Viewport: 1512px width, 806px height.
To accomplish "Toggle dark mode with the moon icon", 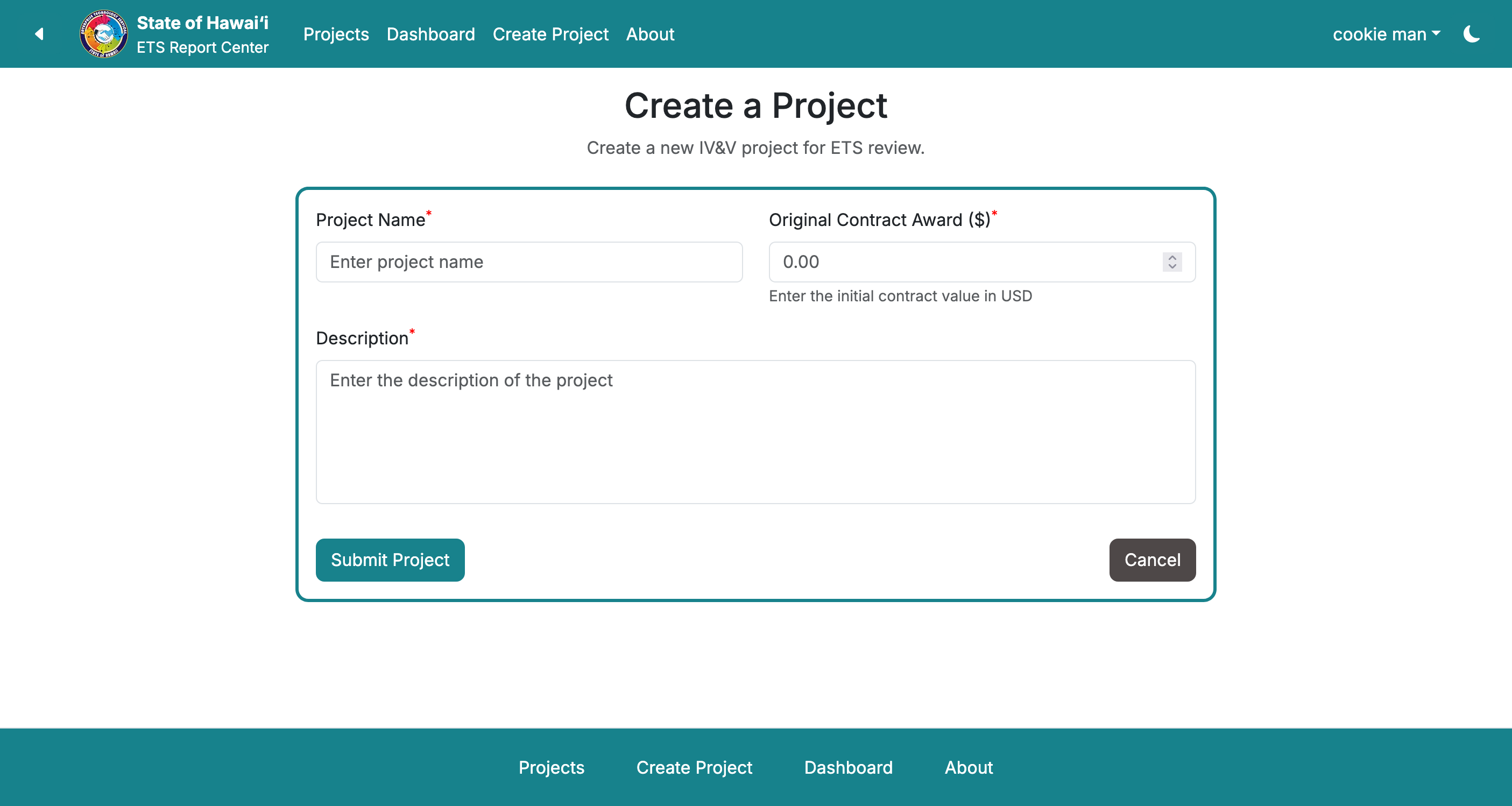I will pyautogui.click(x=1472, y=34).
